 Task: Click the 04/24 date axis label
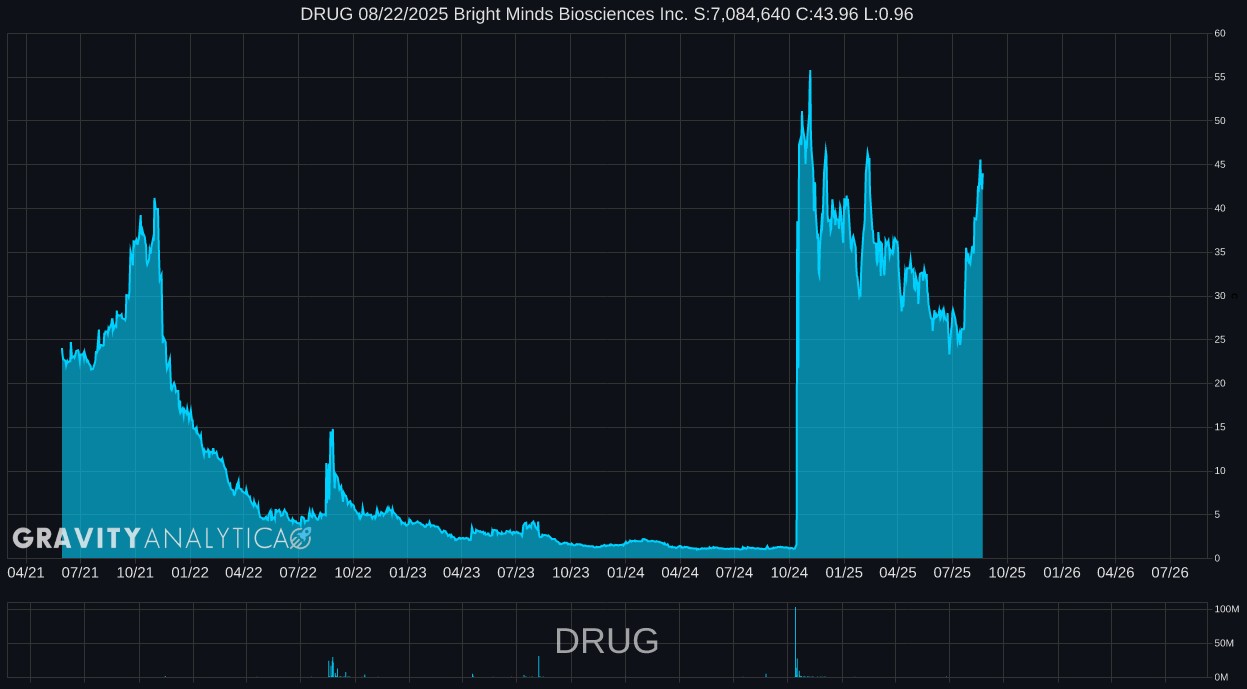(x=680, y=573)
